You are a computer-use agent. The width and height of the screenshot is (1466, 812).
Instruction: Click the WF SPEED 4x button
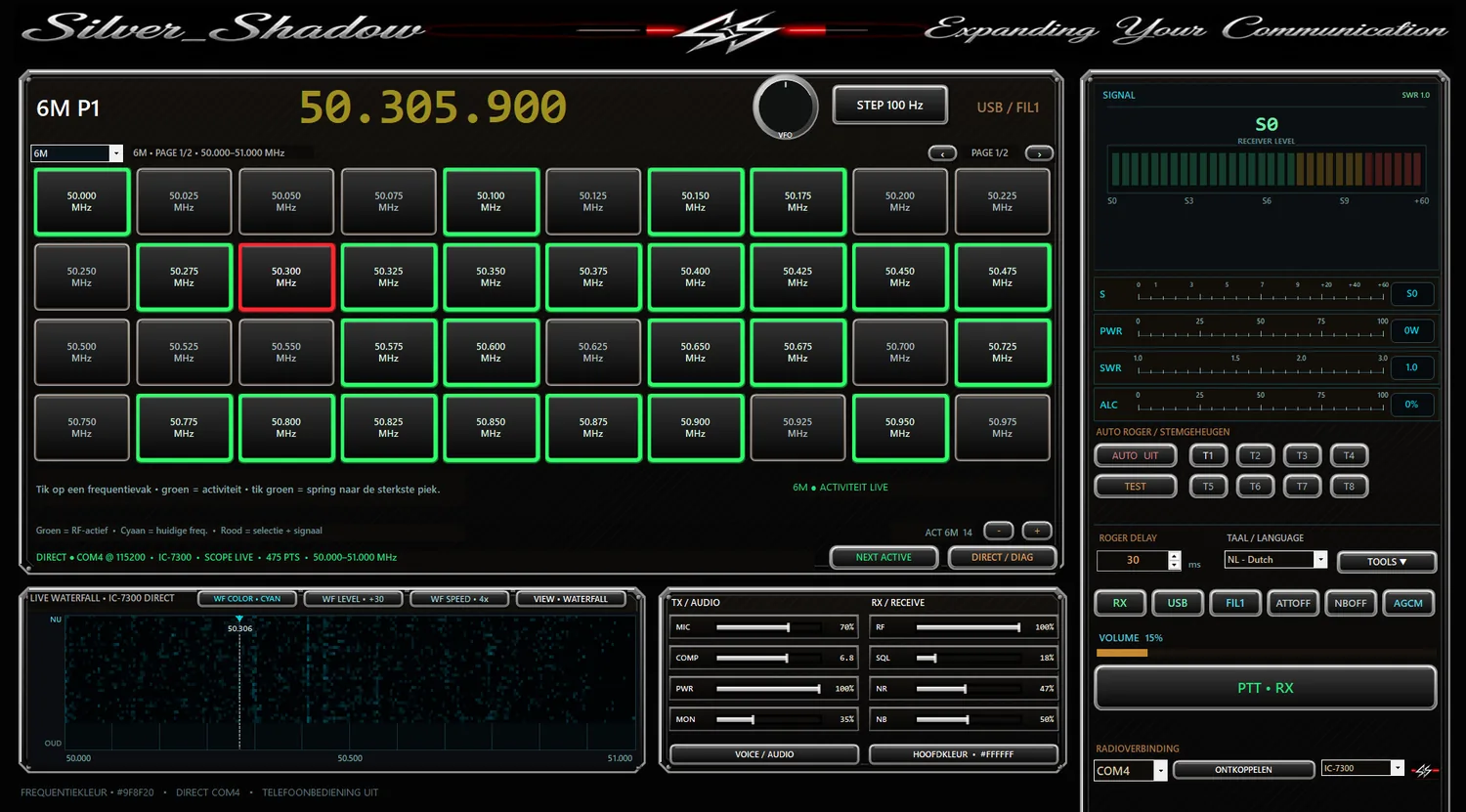click(459, 599)
